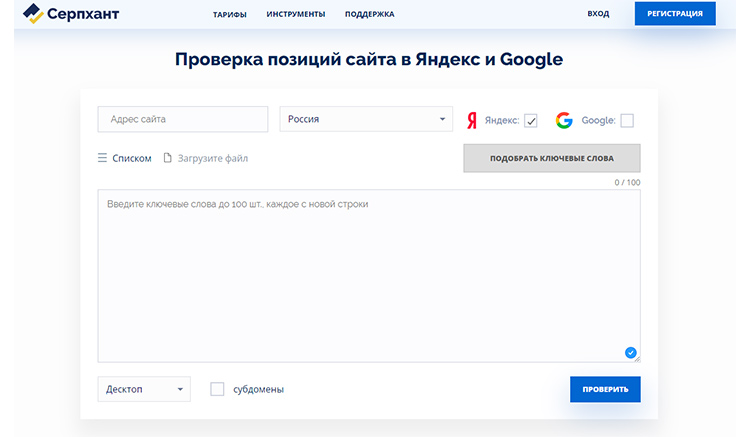Go to the Инструменты menu
Image resolution: width=750 pixels, height=437 pixels.
click(x=295, y=14)
